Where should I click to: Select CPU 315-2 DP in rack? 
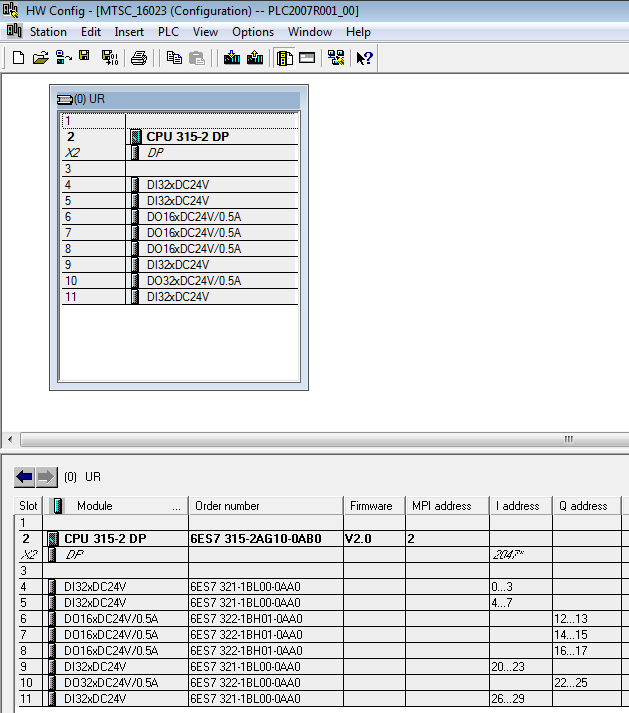point(187,137)
